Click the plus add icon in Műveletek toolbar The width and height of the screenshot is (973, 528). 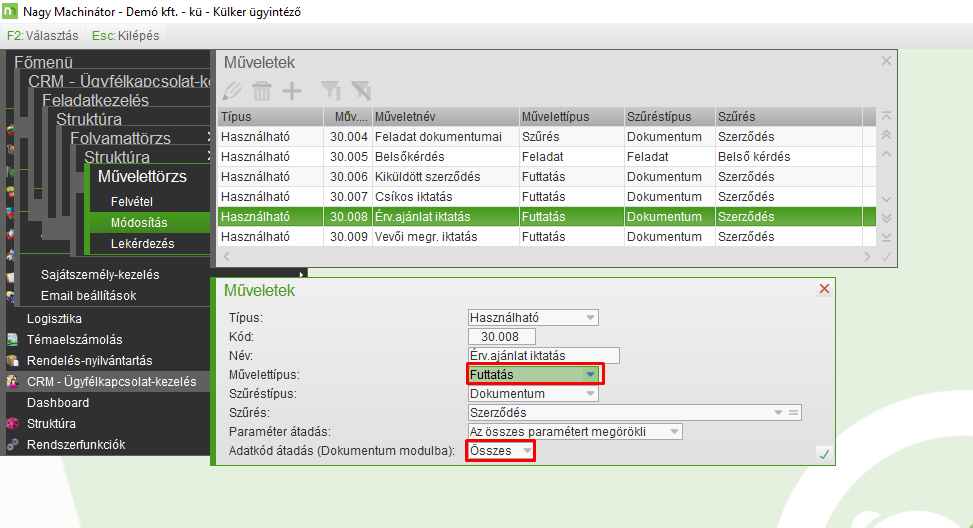pos(292,91)
